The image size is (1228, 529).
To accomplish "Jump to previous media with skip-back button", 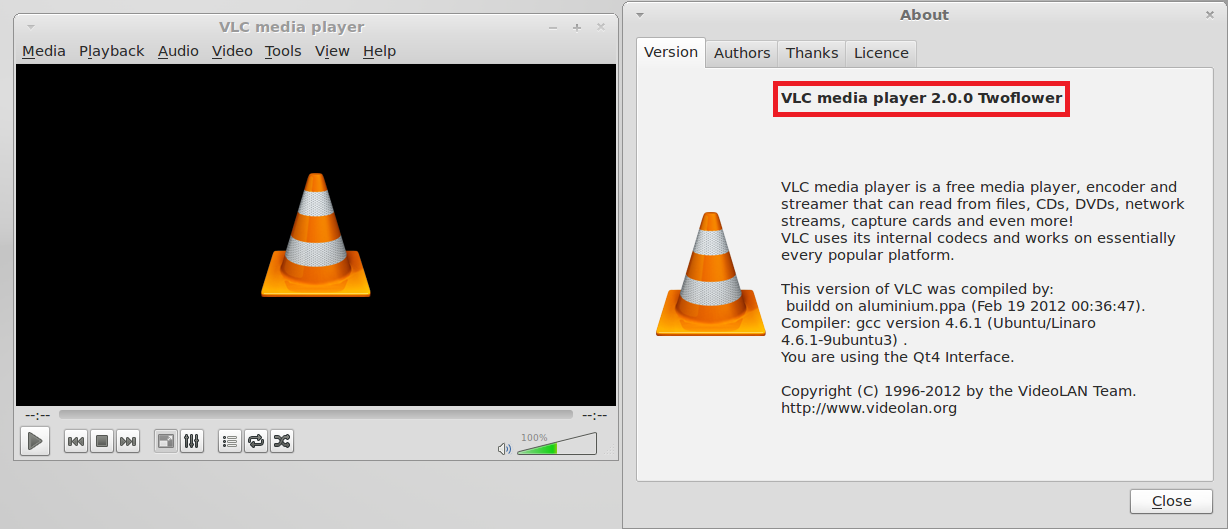I will pos(75,441).
